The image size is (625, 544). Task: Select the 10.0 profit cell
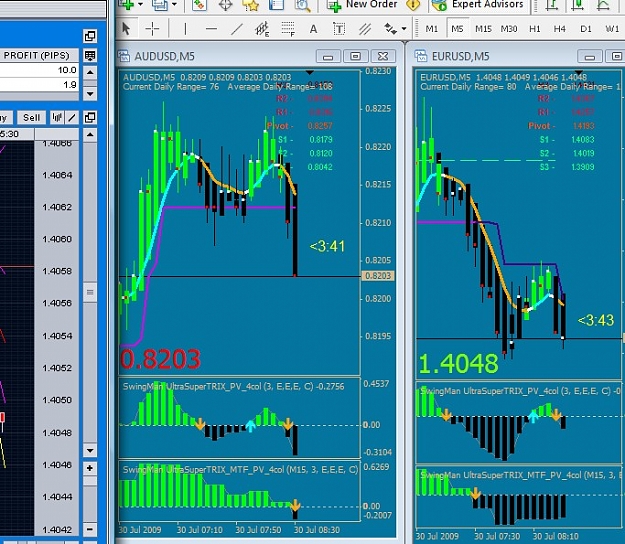[x=39, y=70]
